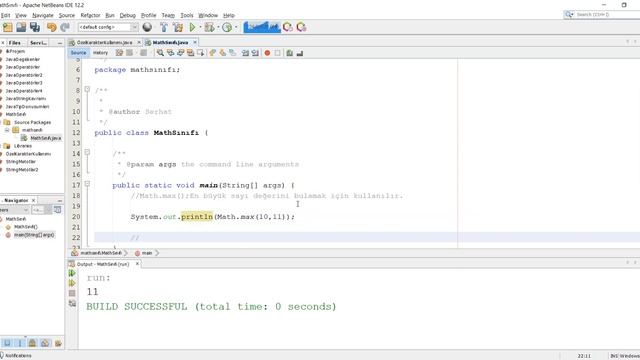Close the Navigator panel tab
The image size is (640, 360).
click(x=33, y=200)
